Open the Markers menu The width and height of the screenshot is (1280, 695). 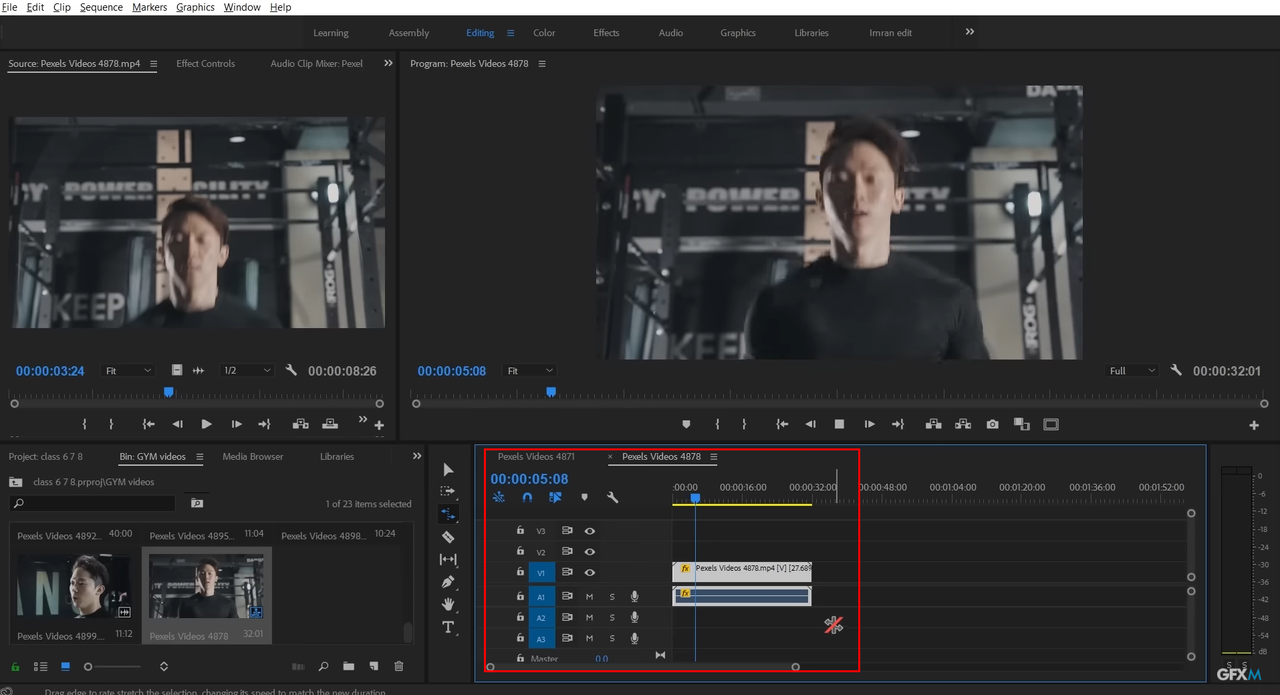click(x=149, y=7)
